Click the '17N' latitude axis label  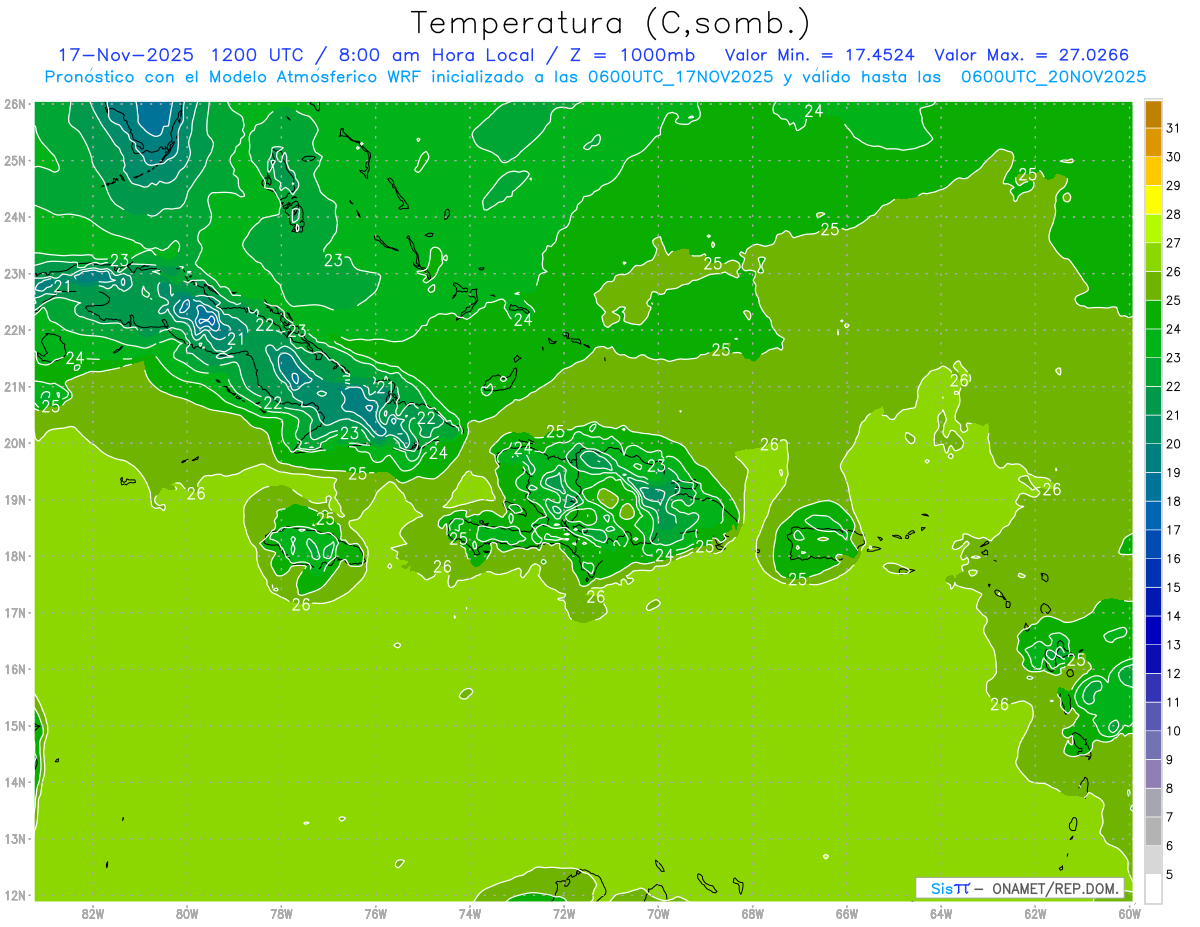(x=14, y=613)
